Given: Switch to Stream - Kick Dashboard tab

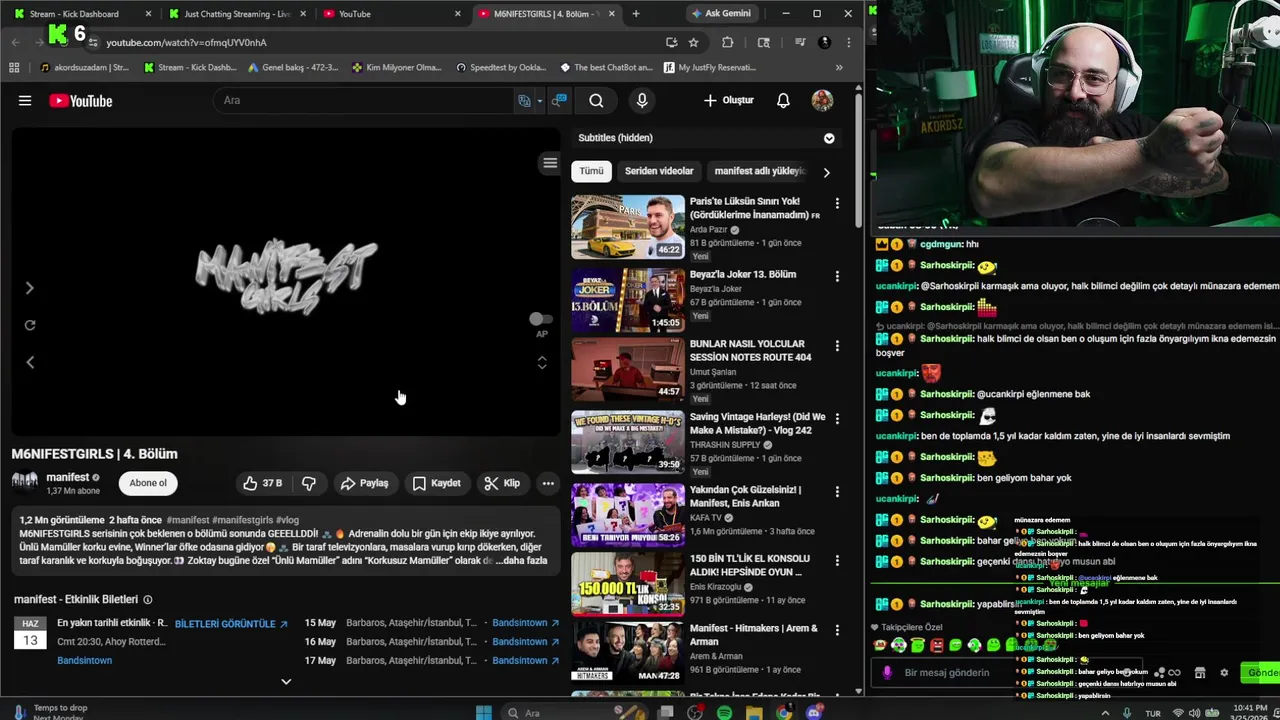Looking at the screenshot, I should pos(80,14).
